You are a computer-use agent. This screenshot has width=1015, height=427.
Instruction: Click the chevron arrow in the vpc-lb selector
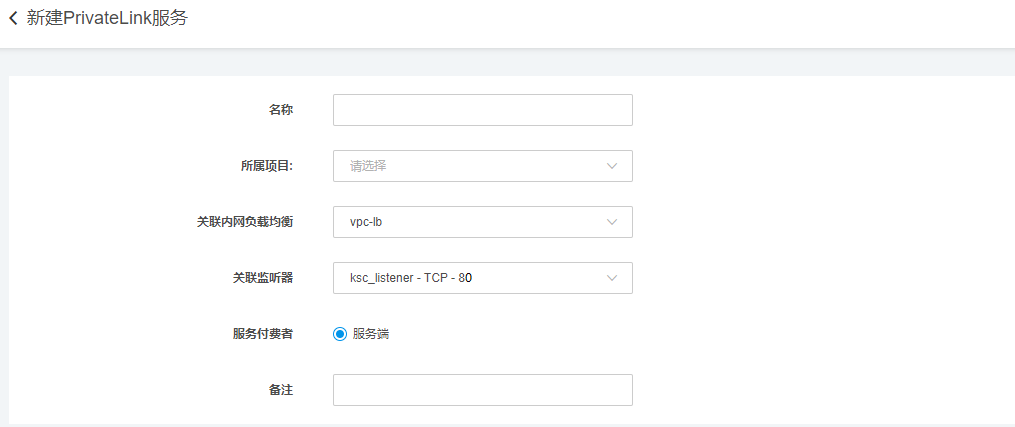click(612, 222)
